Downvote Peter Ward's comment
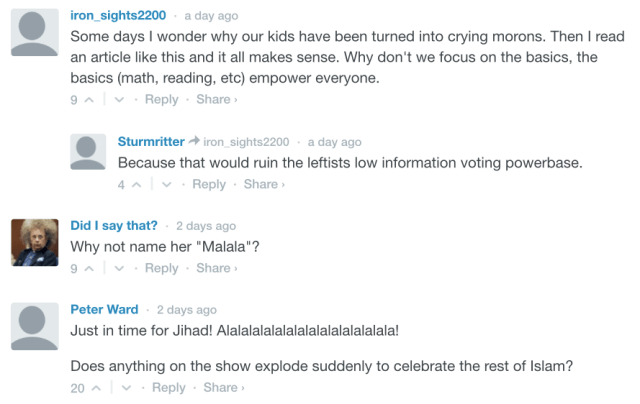The image size is (640, 404). [x=127, y=388]
